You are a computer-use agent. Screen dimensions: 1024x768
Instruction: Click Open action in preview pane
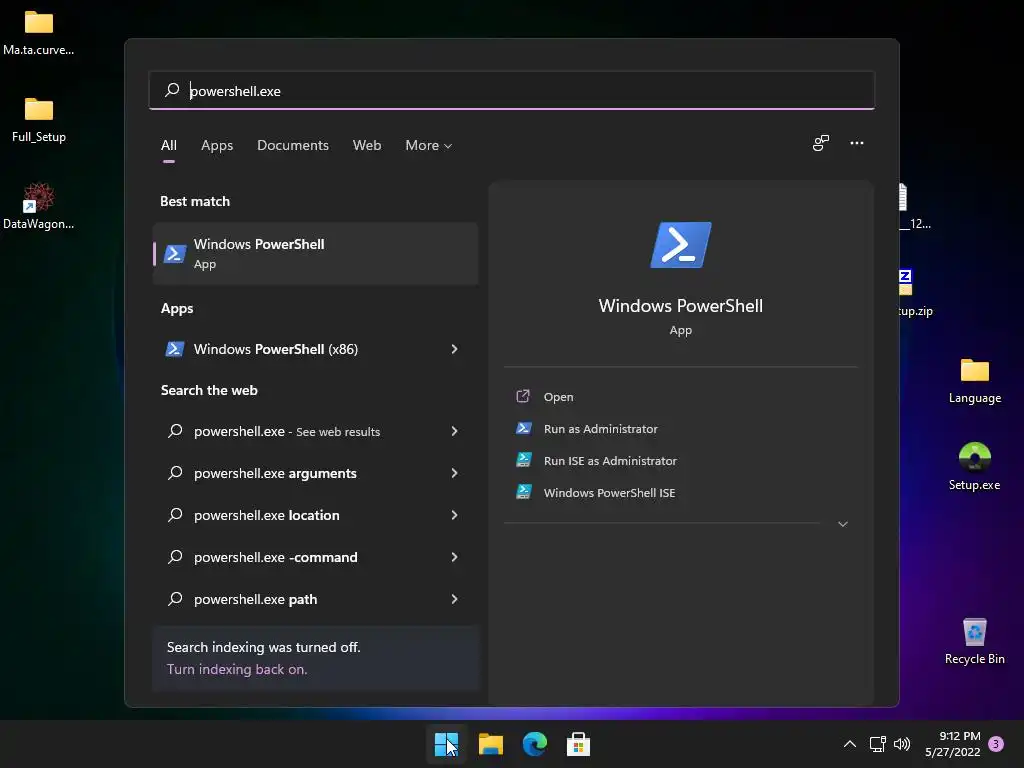point(558,396)
